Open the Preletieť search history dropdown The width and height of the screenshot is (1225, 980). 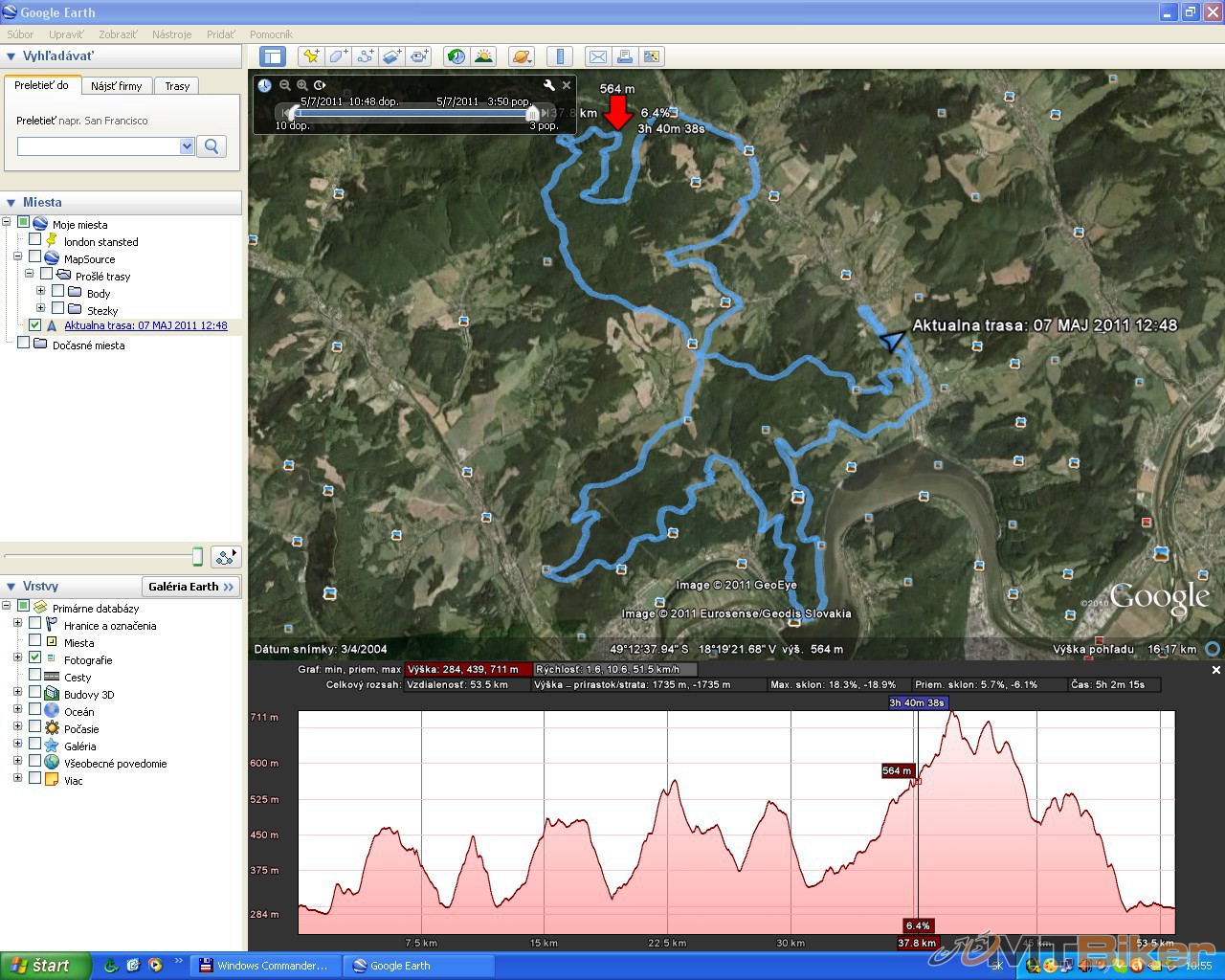186,146
